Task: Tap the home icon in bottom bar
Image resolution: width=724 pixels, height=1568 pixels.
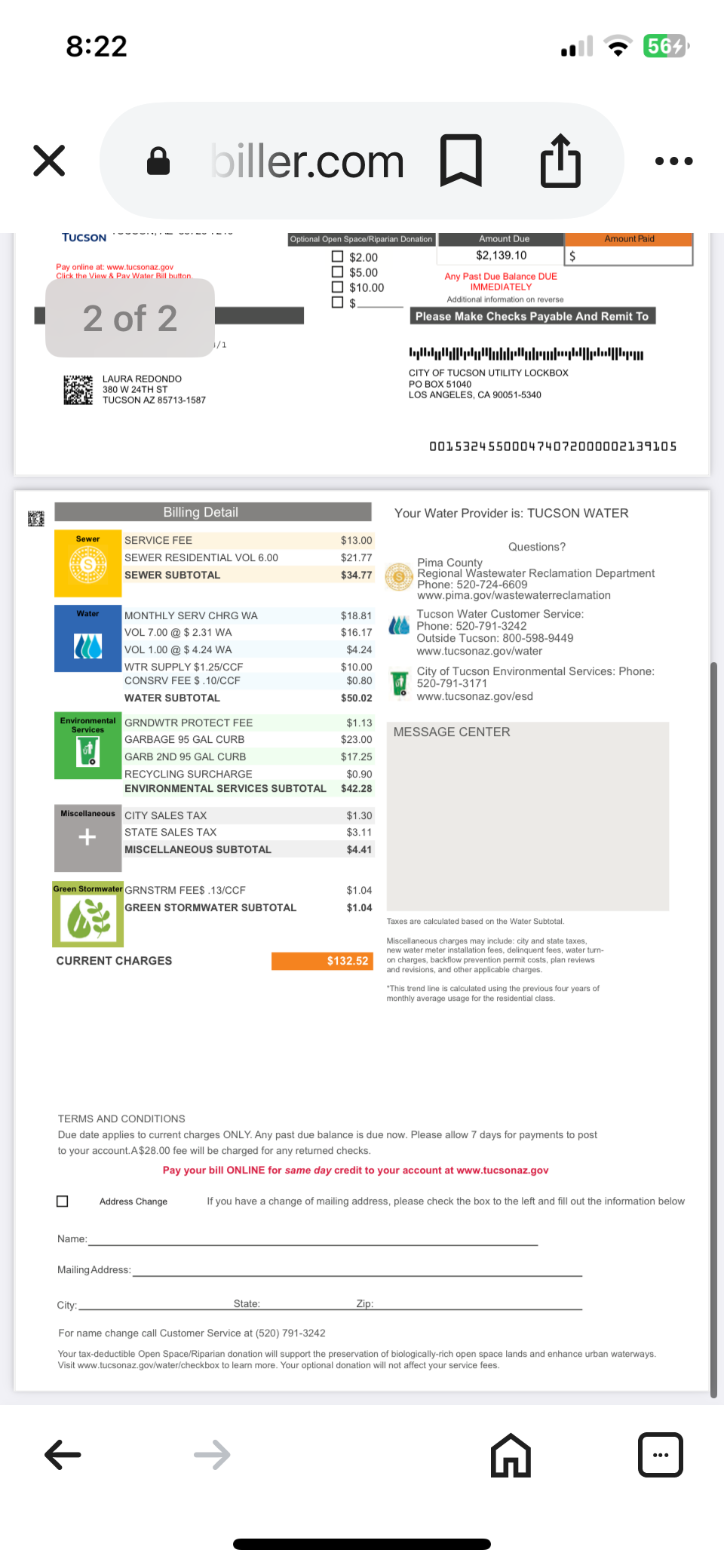Action: (x=511, y=1454)
